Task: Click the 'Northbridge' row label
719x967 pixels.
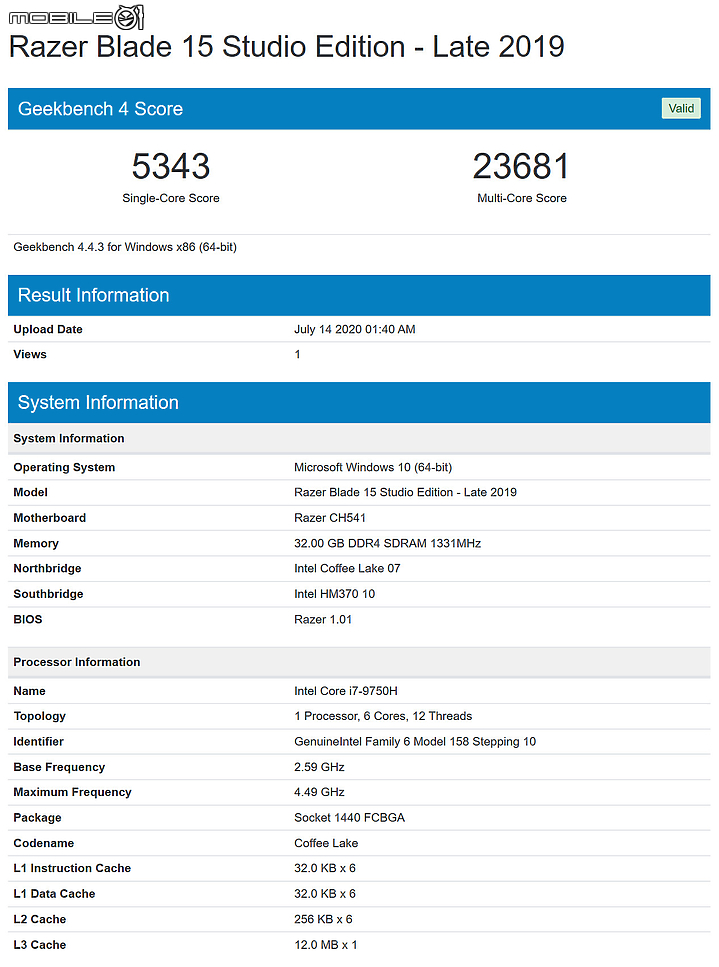Action: 47,569
